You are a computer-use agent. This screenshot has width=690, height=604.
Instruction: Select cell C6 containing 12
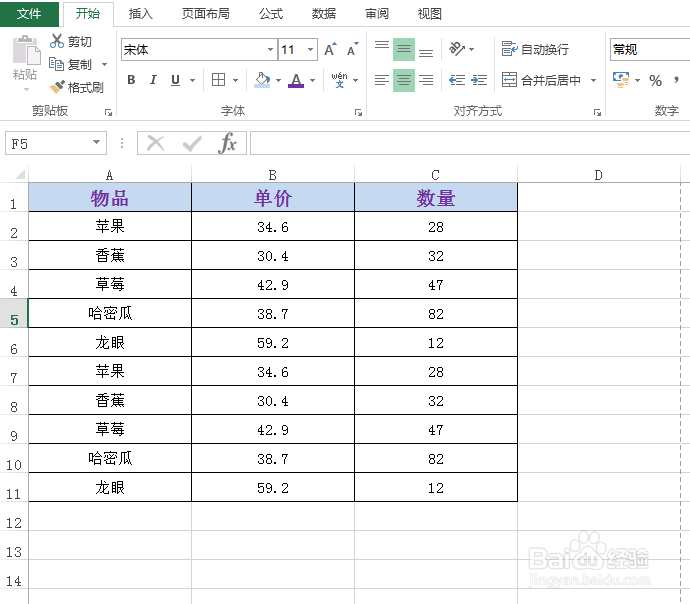[x=436, y=342]
